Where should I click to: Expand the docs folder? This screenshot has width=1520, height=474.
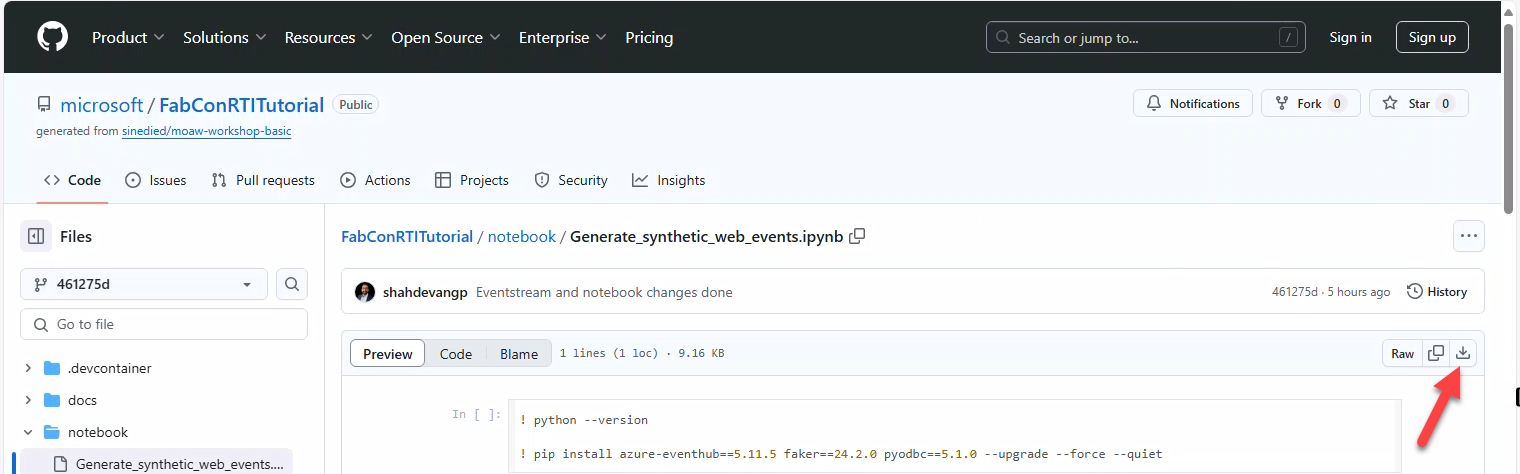point(28,400)
